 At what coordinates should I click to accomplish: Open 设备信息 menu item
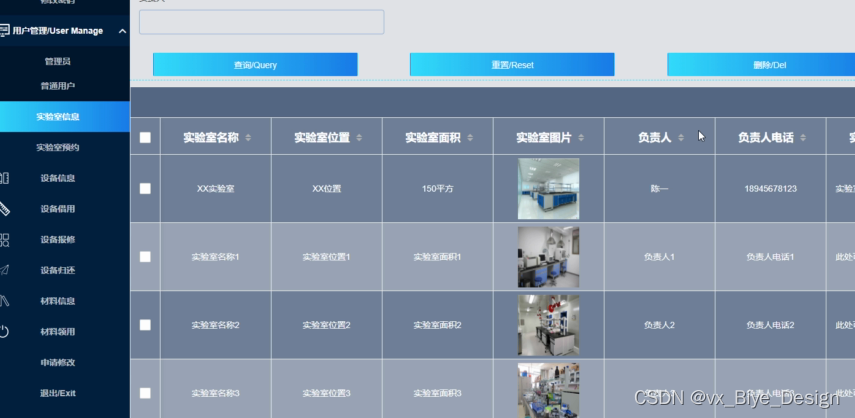pos(57,178)
